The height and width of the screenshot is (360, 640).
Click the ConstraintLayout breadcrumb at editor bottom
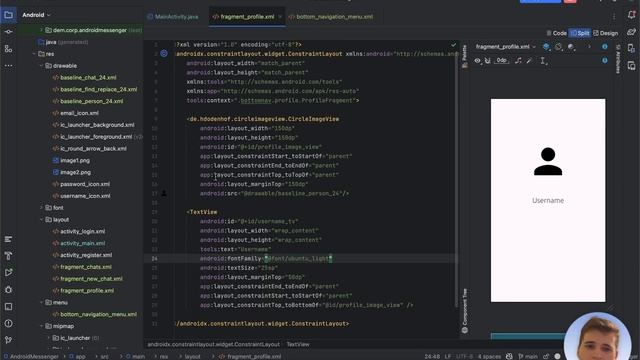click(x=213, y=344)
